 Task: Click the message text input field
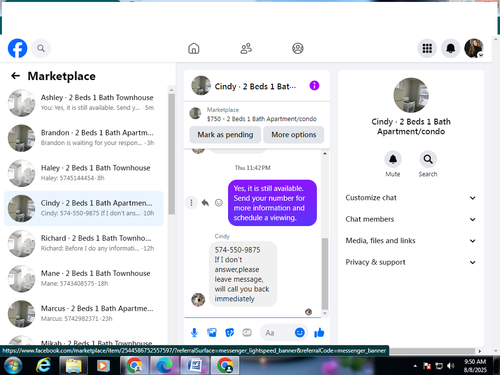277,333
